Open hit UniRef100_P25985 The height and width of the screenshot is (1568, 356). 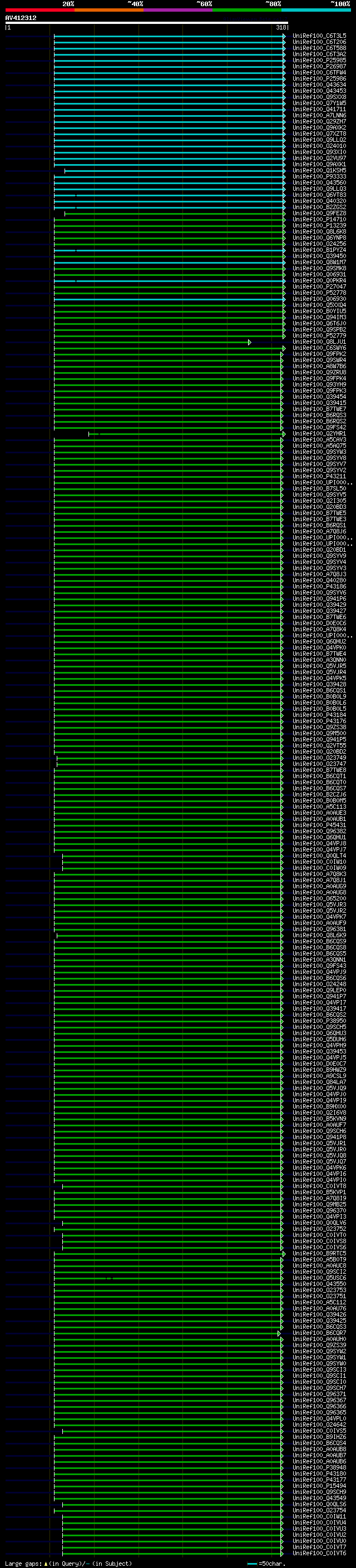tap(319, 60)
